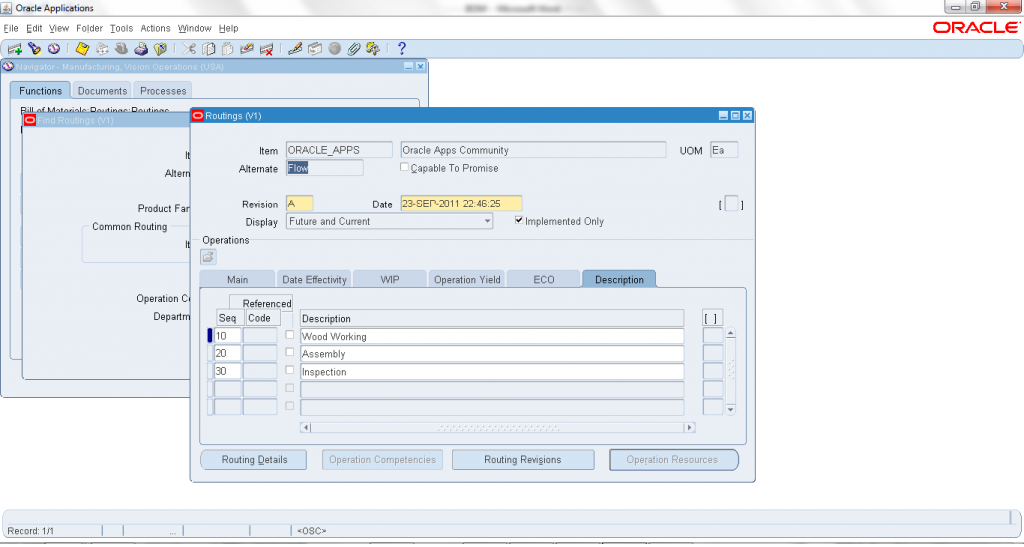Open the Show Navigator compass icon
The width and height of the screenshot is (1024, 547).
[x=53, y=49]
